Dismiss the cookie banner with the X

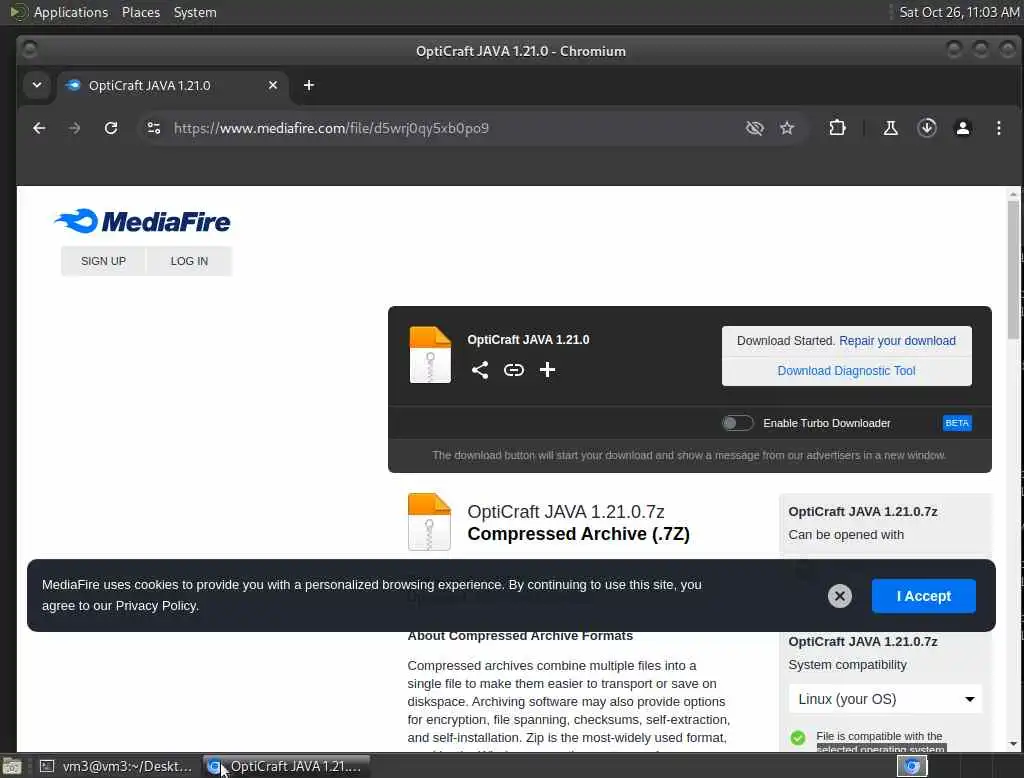[x=840, y=596]
